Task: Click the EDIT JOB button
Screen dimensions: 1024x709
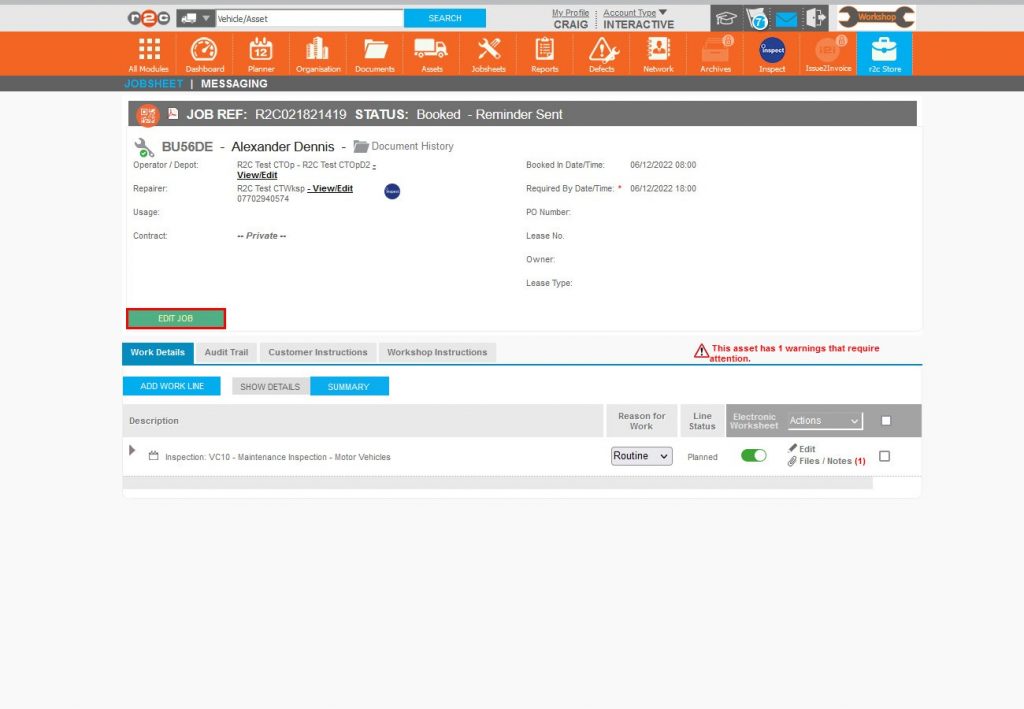Action: [x=175, y=317]
